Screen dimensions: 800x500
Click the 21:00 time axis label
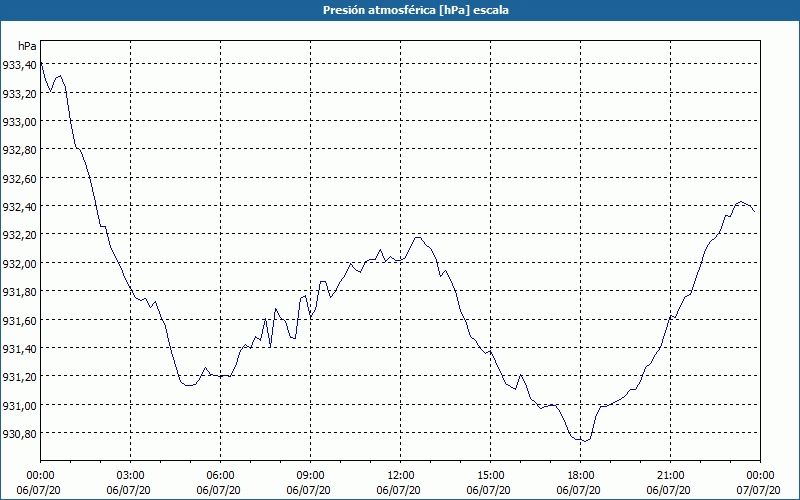pyautogui.click(x=670, y=476)
